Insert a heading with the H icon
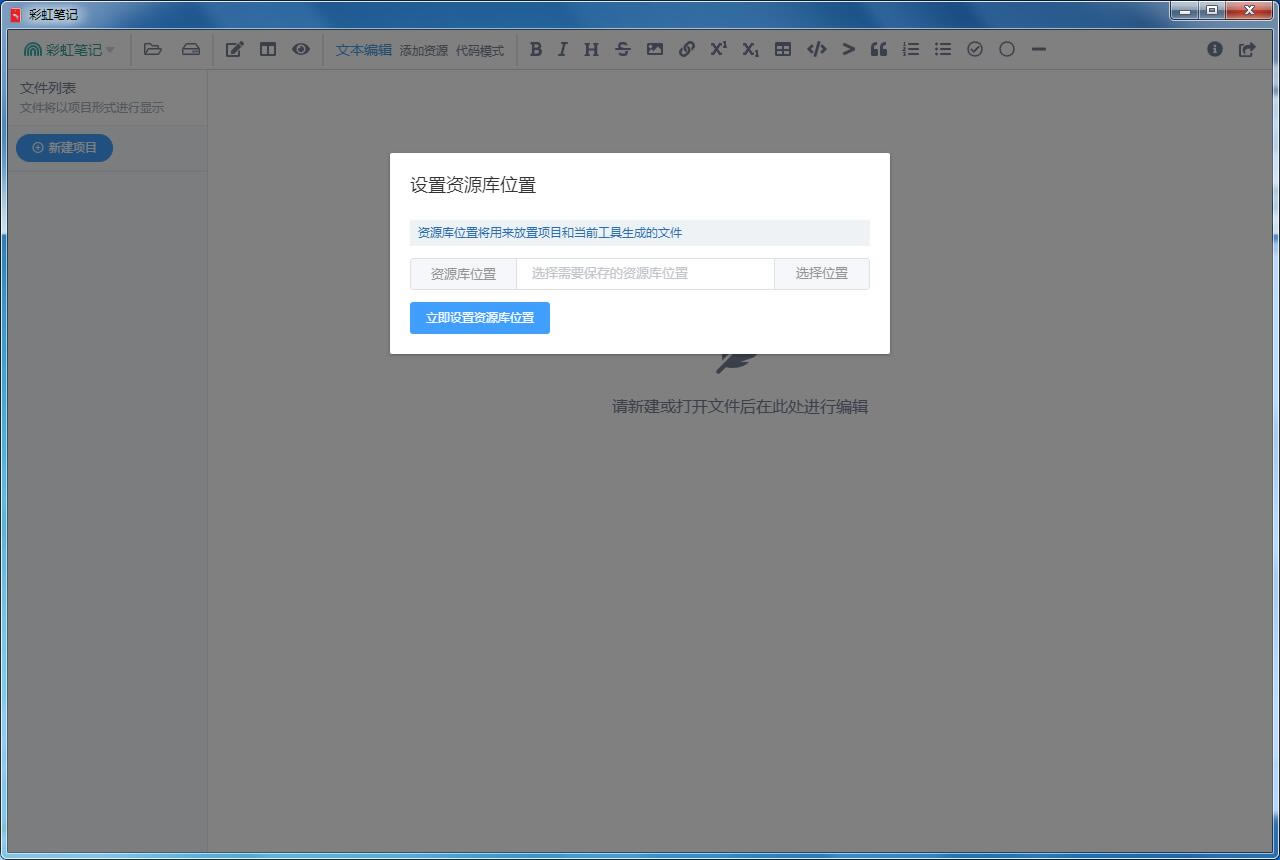1280x860 pixels. point(591,49)
